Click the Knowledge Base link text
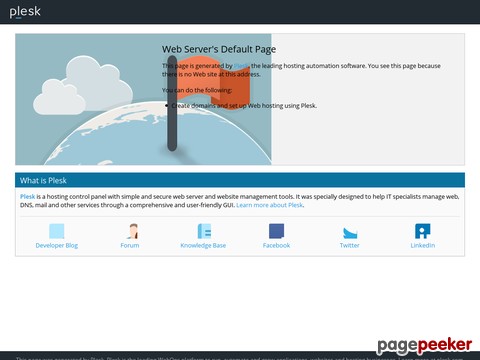The width and height of the screenshot is (480, 360). pyautogui.click(x=203, y=245)
